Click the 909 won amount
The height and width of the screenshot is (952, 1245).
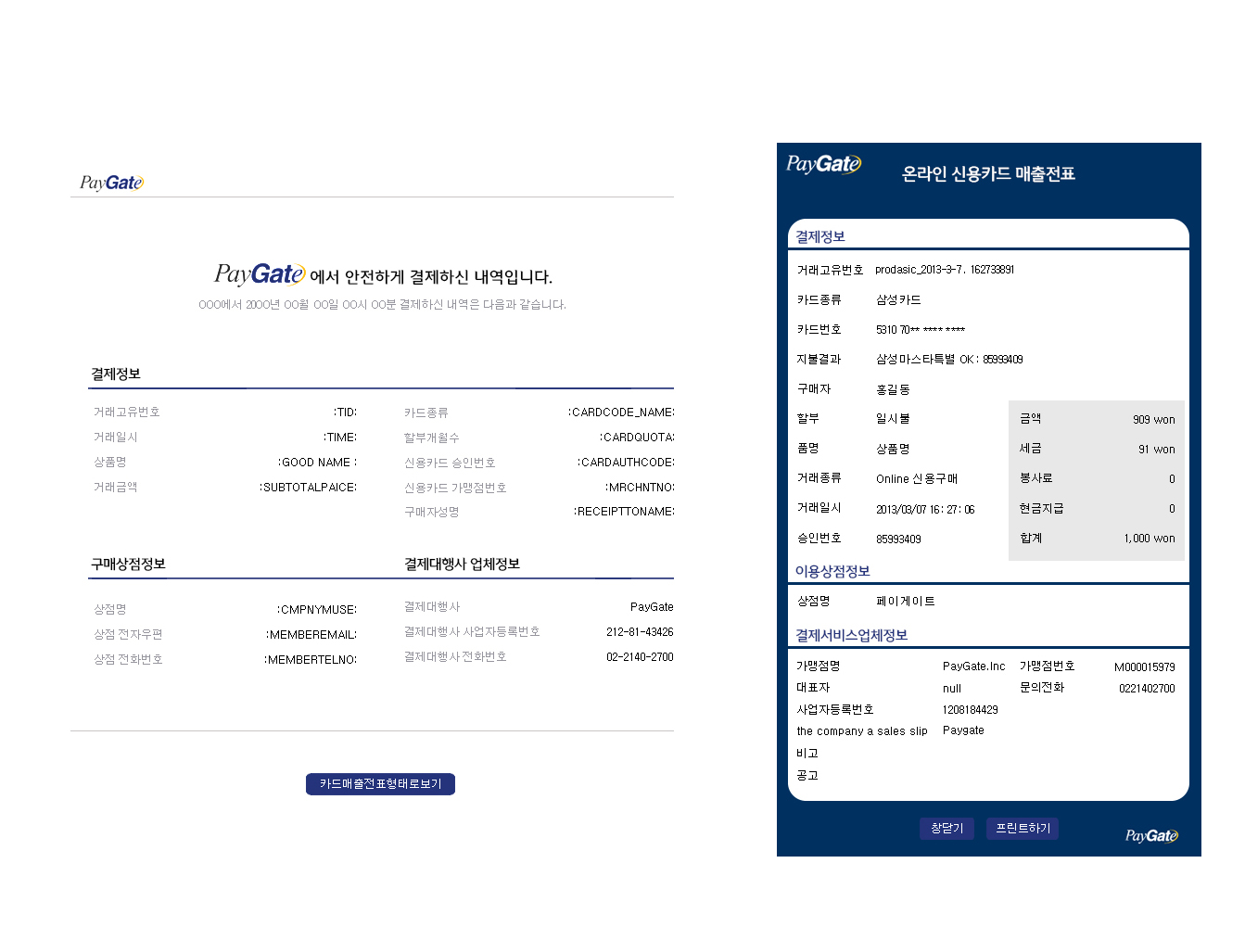coord(1153,420)
